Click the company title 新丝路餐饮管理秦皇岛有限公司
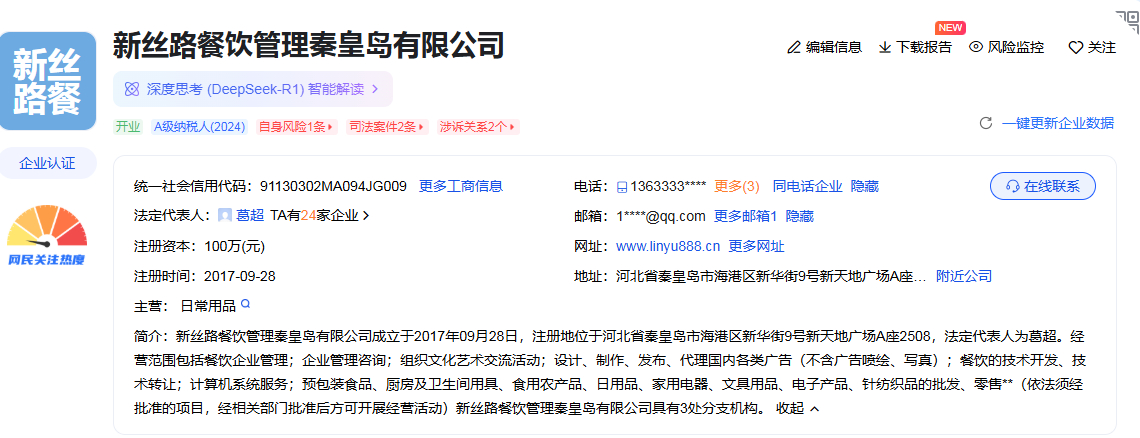1140x438 pixels. click(x=308, y=45)
